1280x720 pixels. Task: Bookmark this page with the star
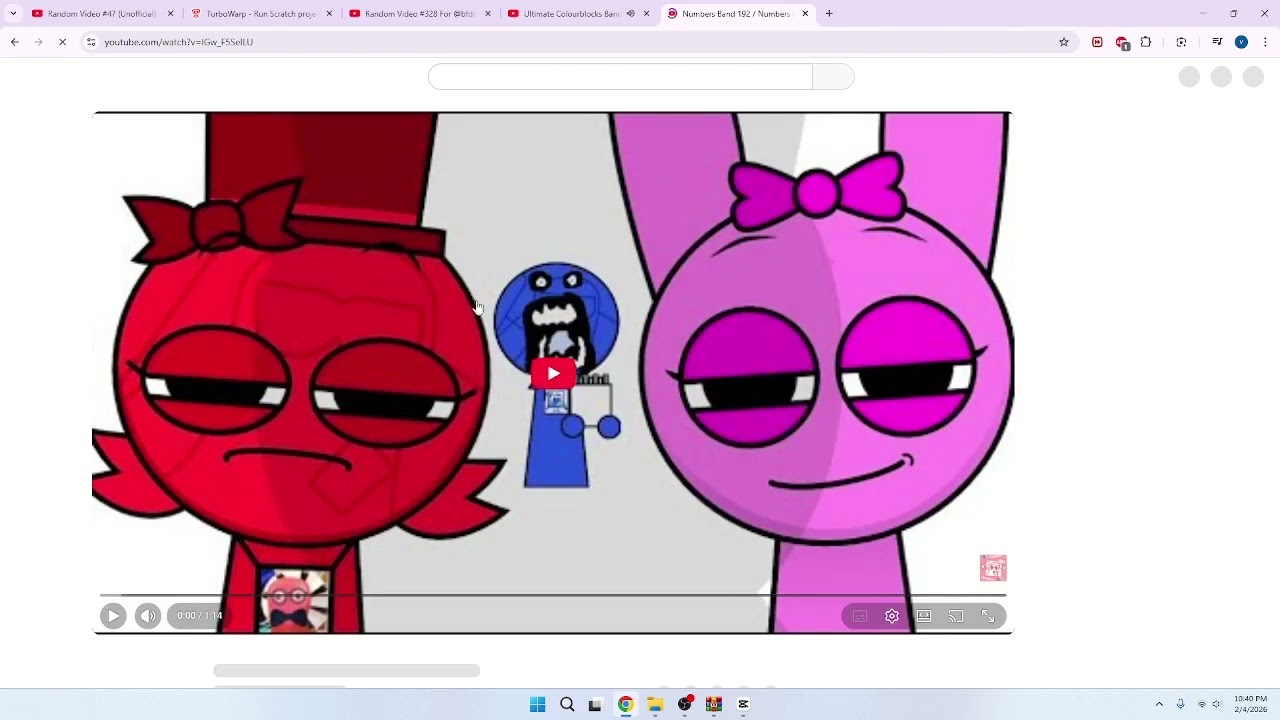pyautogui.click(x=1064, y=42)
